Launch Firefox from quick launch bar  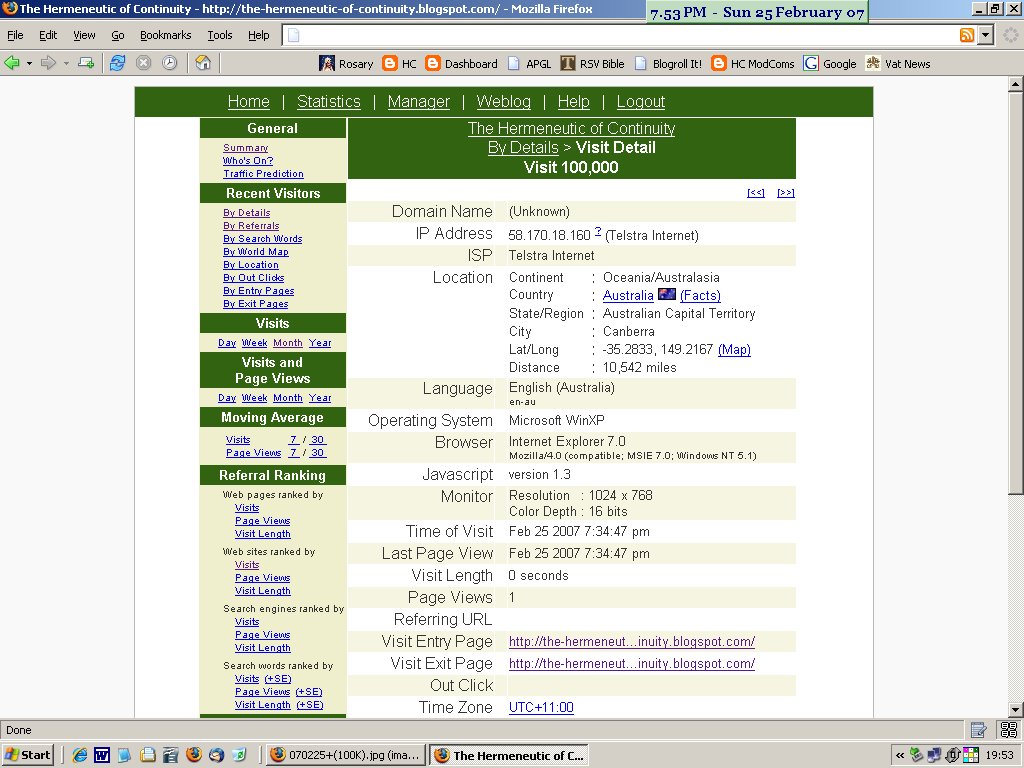tap(193, 755)
